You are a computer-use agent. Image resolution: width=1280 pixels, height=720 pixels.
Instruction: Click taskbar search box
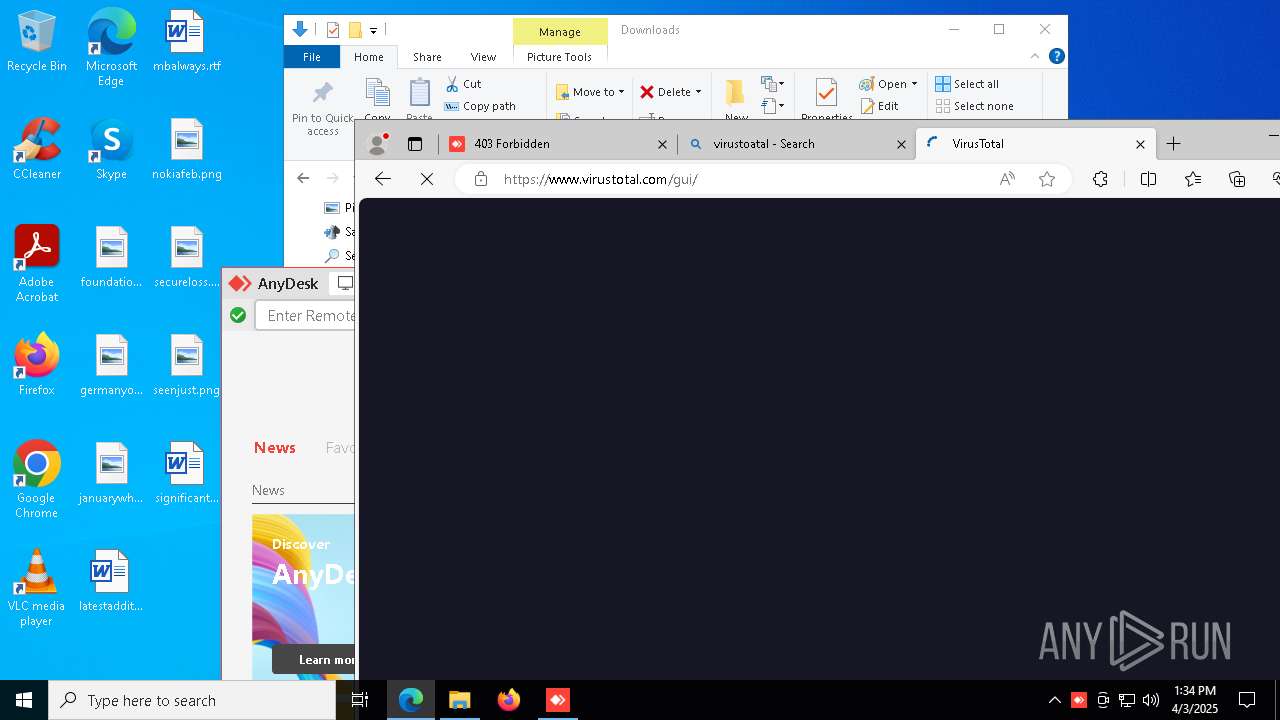pos(192,700)
